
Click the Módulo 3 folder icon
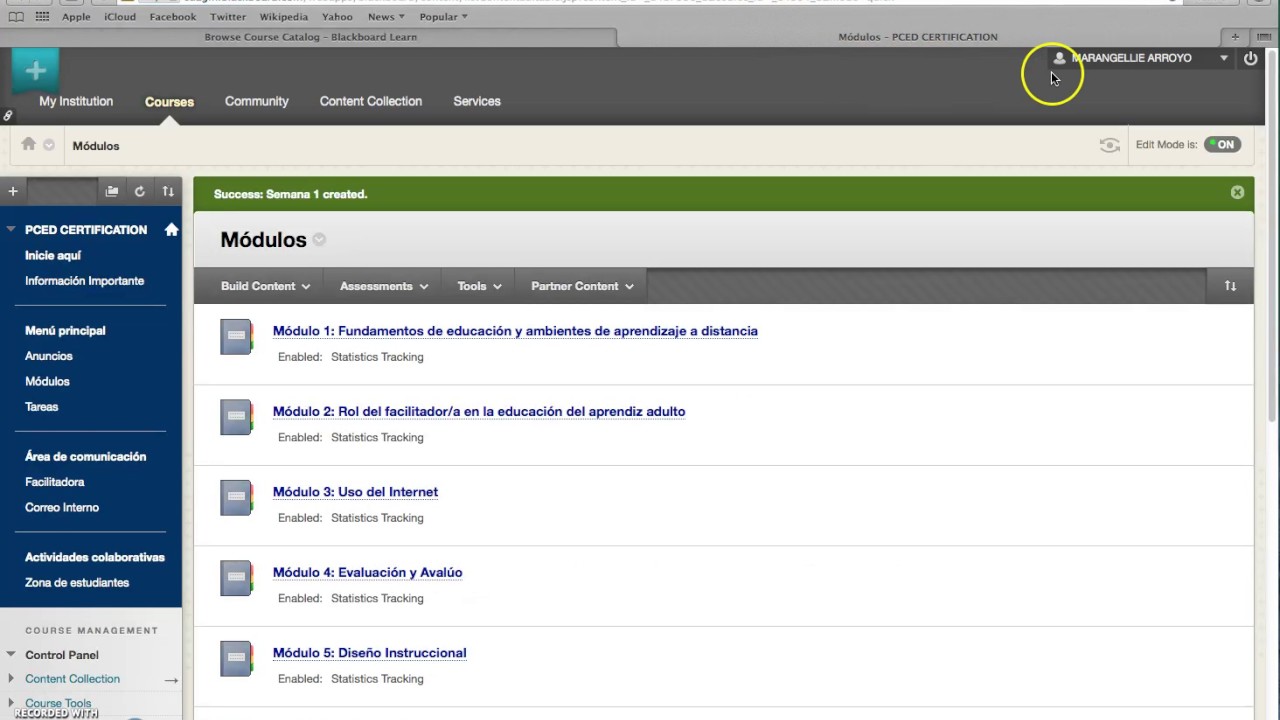click(x=237, y=498)
